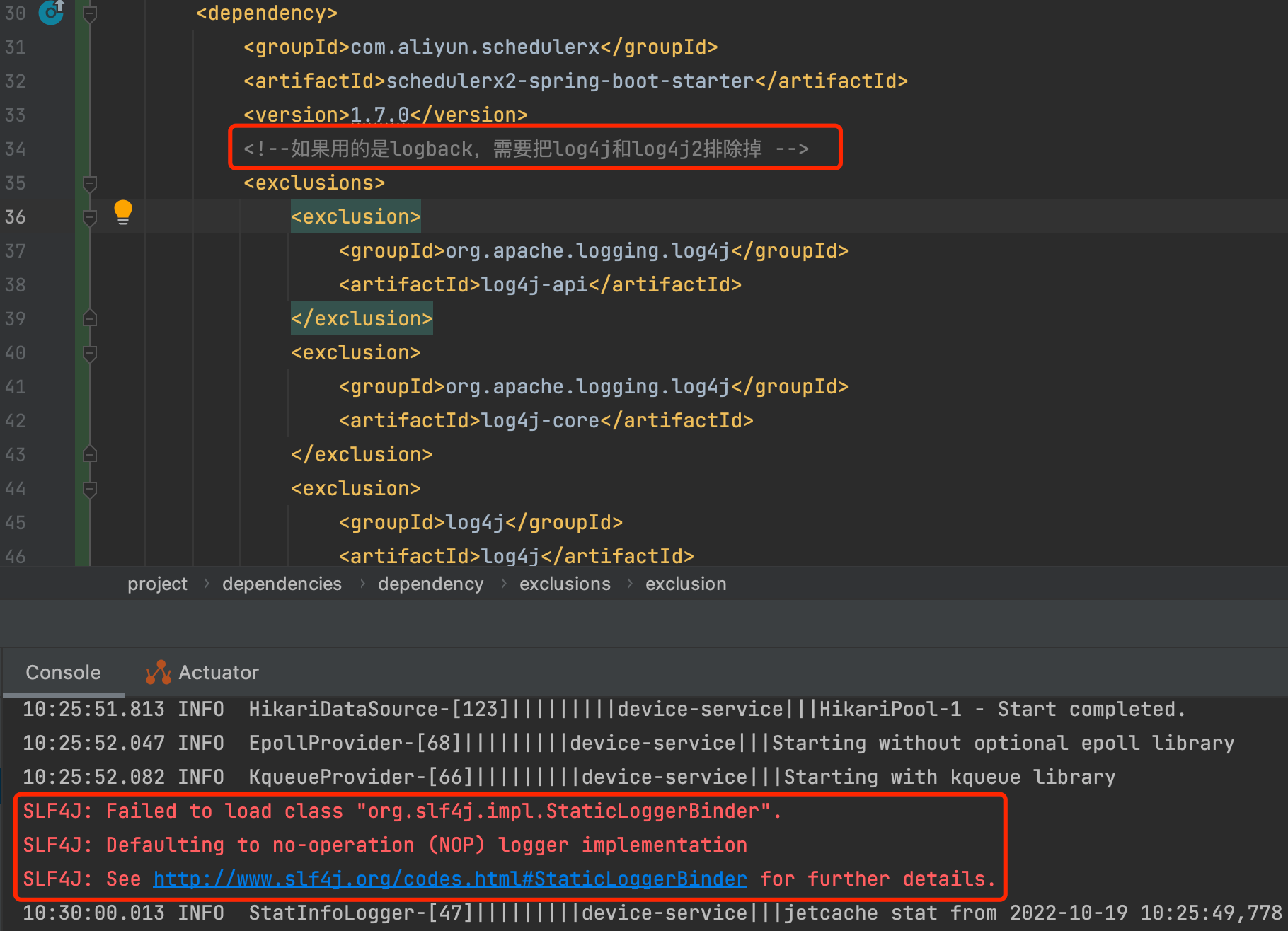This screenshot has width=1288, height=931.
Task: Click the logback comment on line 34
Action: click(526, 149)
